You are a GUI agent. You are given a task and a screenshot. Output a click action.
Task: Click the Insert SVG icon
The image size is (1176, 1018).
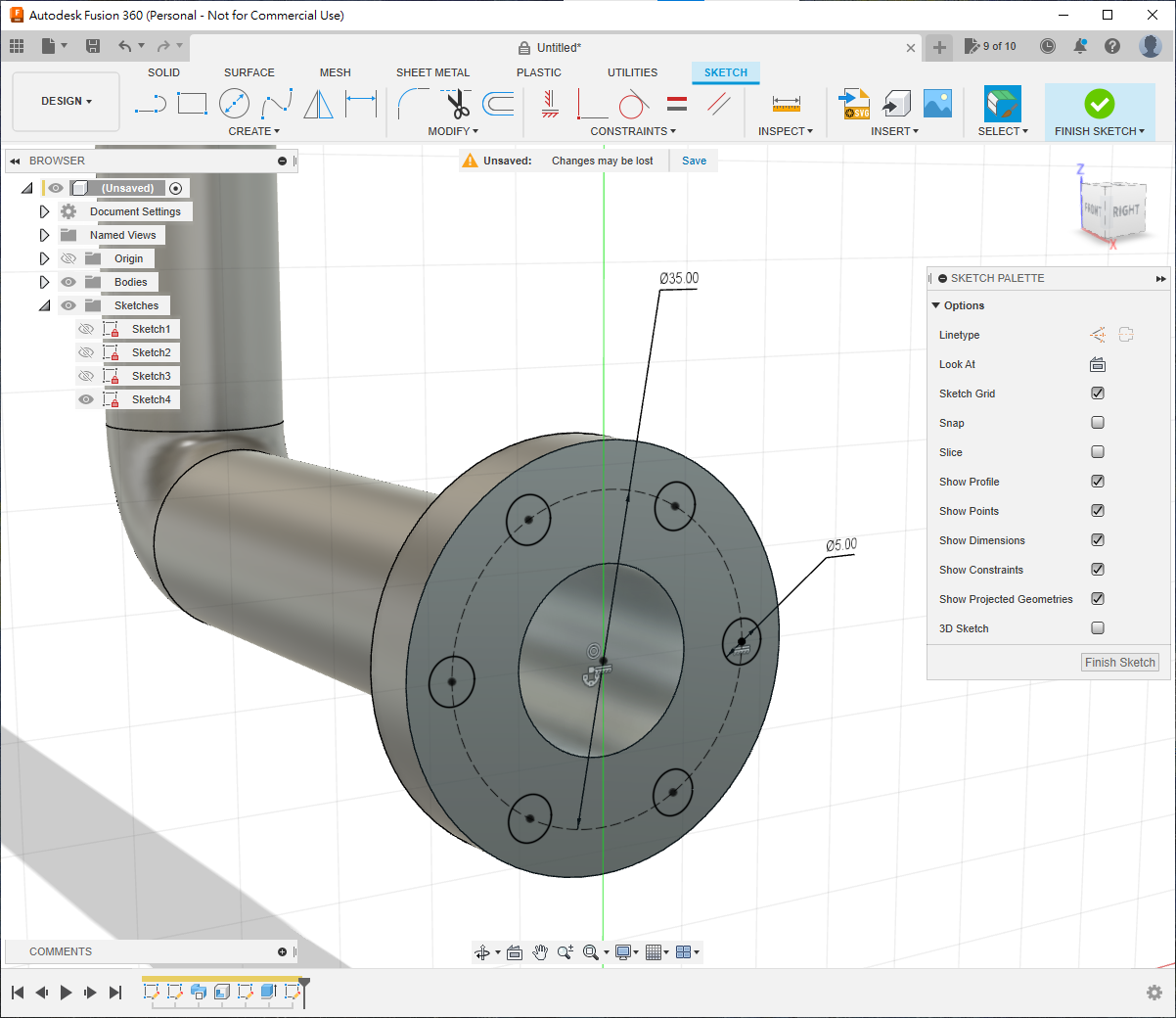click(x=855, y=104)
